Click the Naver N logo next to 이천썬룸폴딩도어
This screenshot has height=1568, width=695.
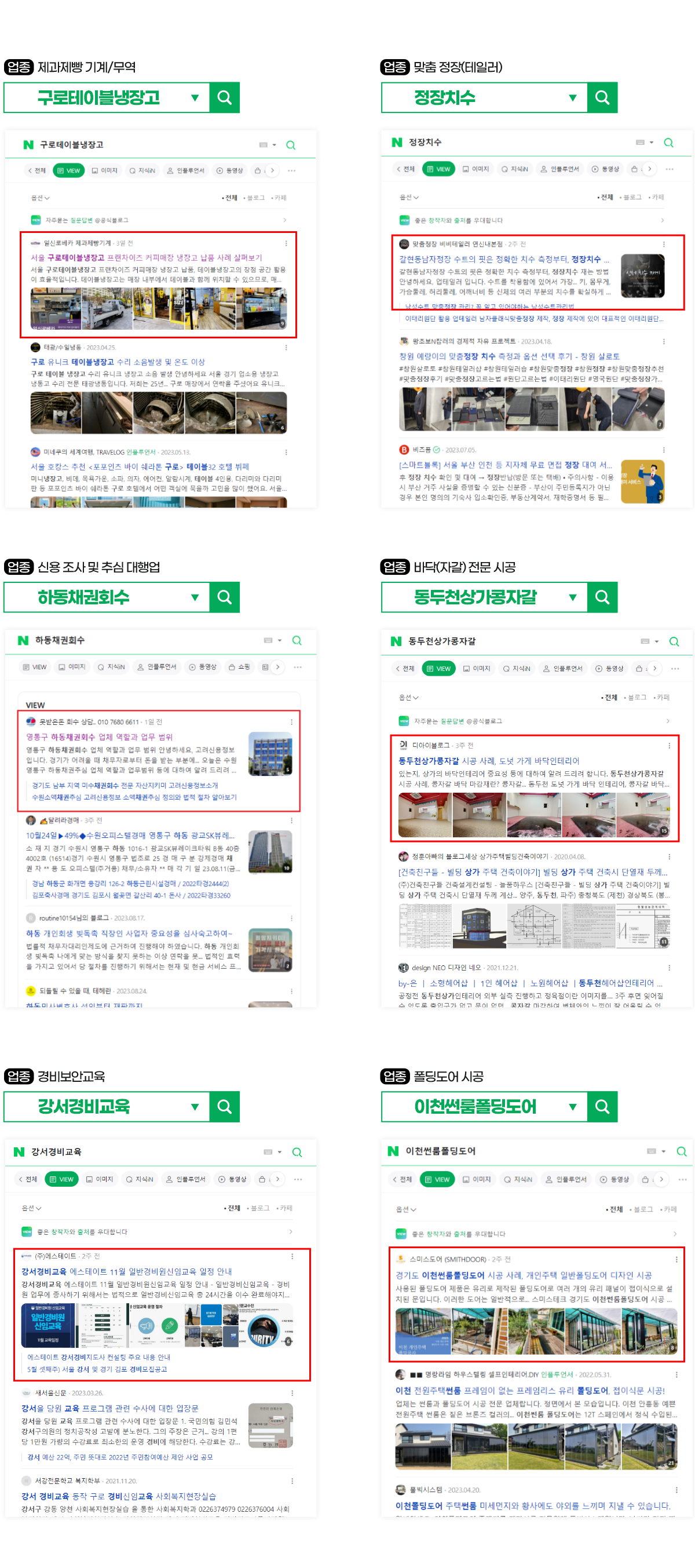coord(393,1151)
